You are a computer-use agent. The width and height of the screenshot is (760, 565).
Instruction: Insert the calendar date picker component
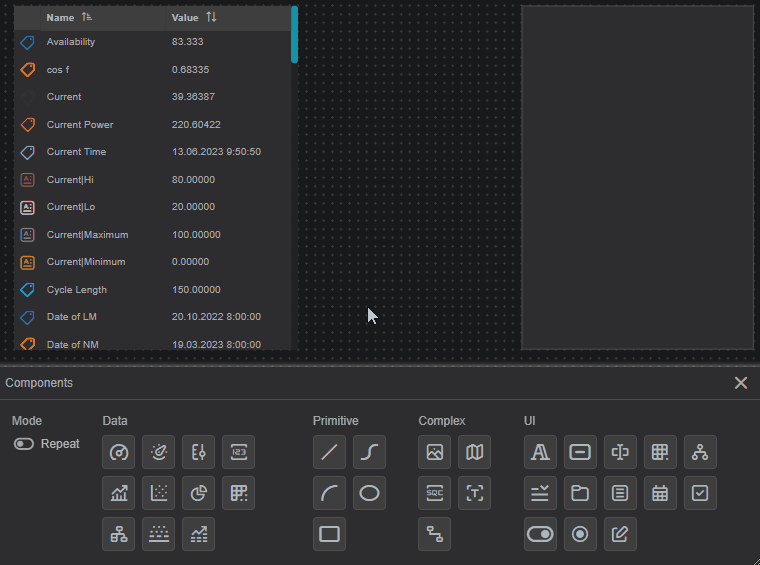[x=660, y=493]
